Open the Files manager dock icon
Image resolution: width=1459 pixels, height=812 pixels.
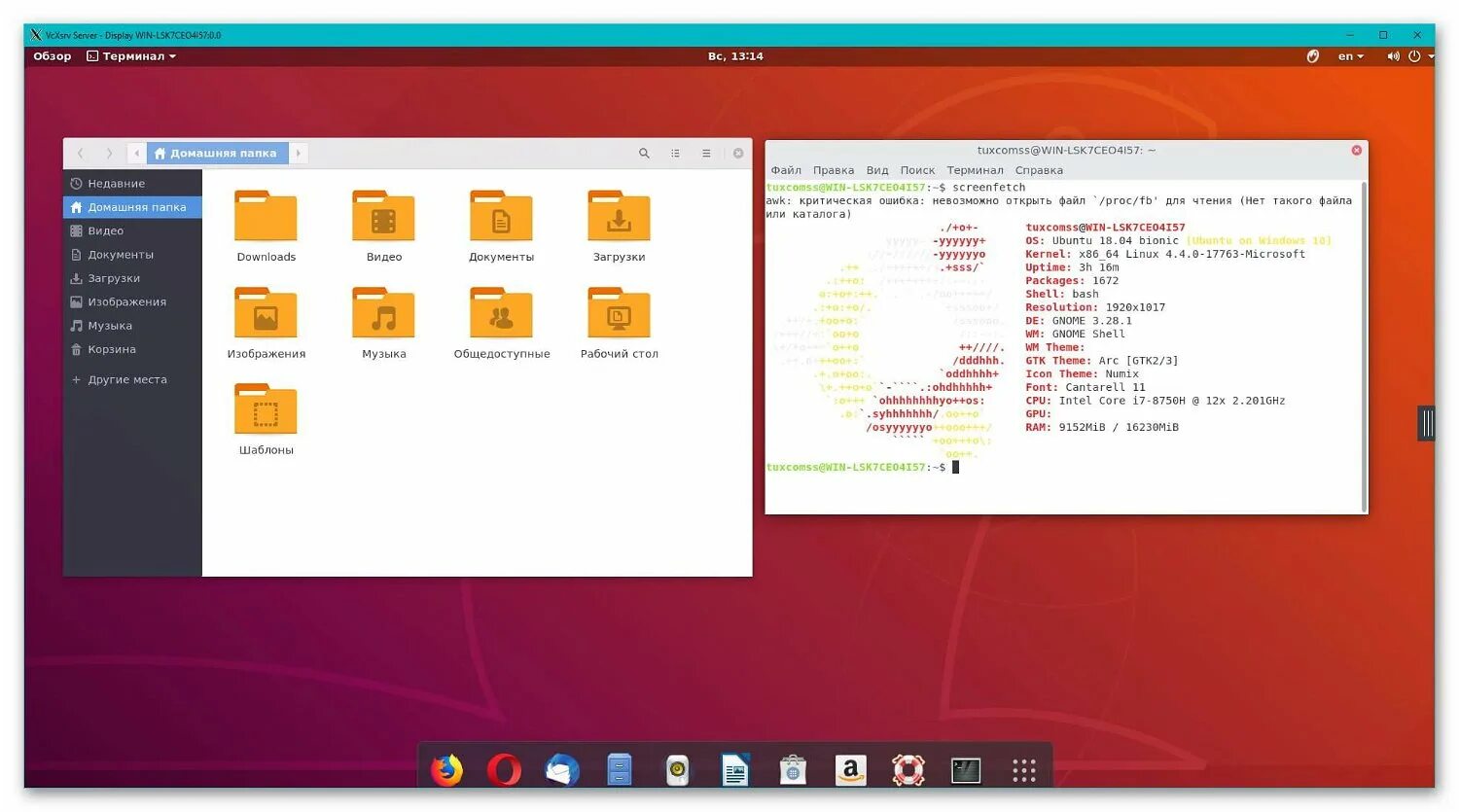pos(620,770)
